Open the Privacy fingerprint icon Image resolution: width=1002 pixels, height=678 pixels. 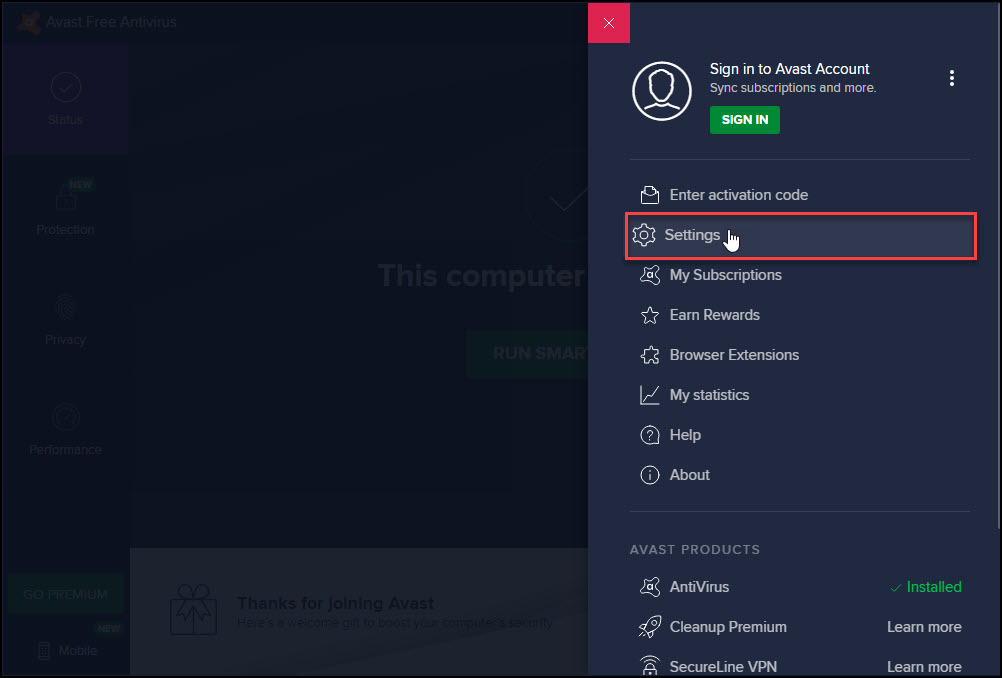tap(65, 308)
